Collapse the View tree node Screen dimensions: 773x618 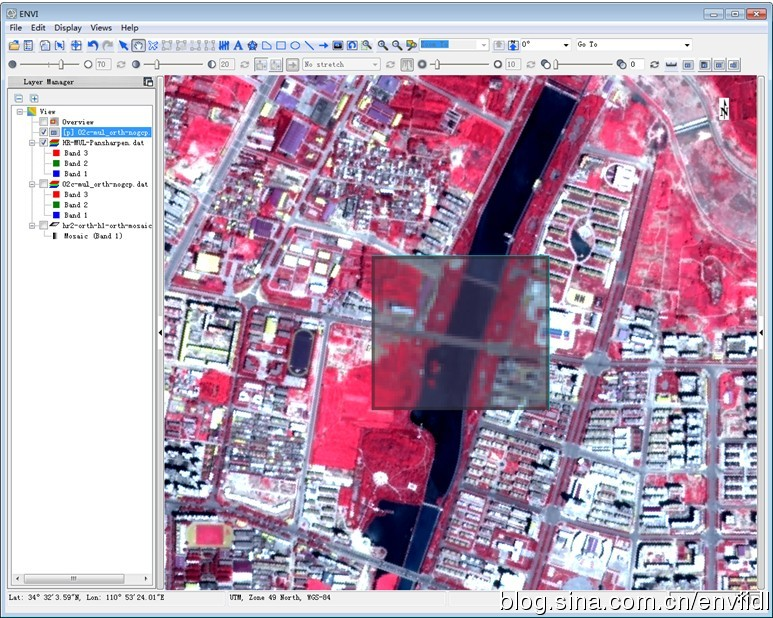(19, 111)
